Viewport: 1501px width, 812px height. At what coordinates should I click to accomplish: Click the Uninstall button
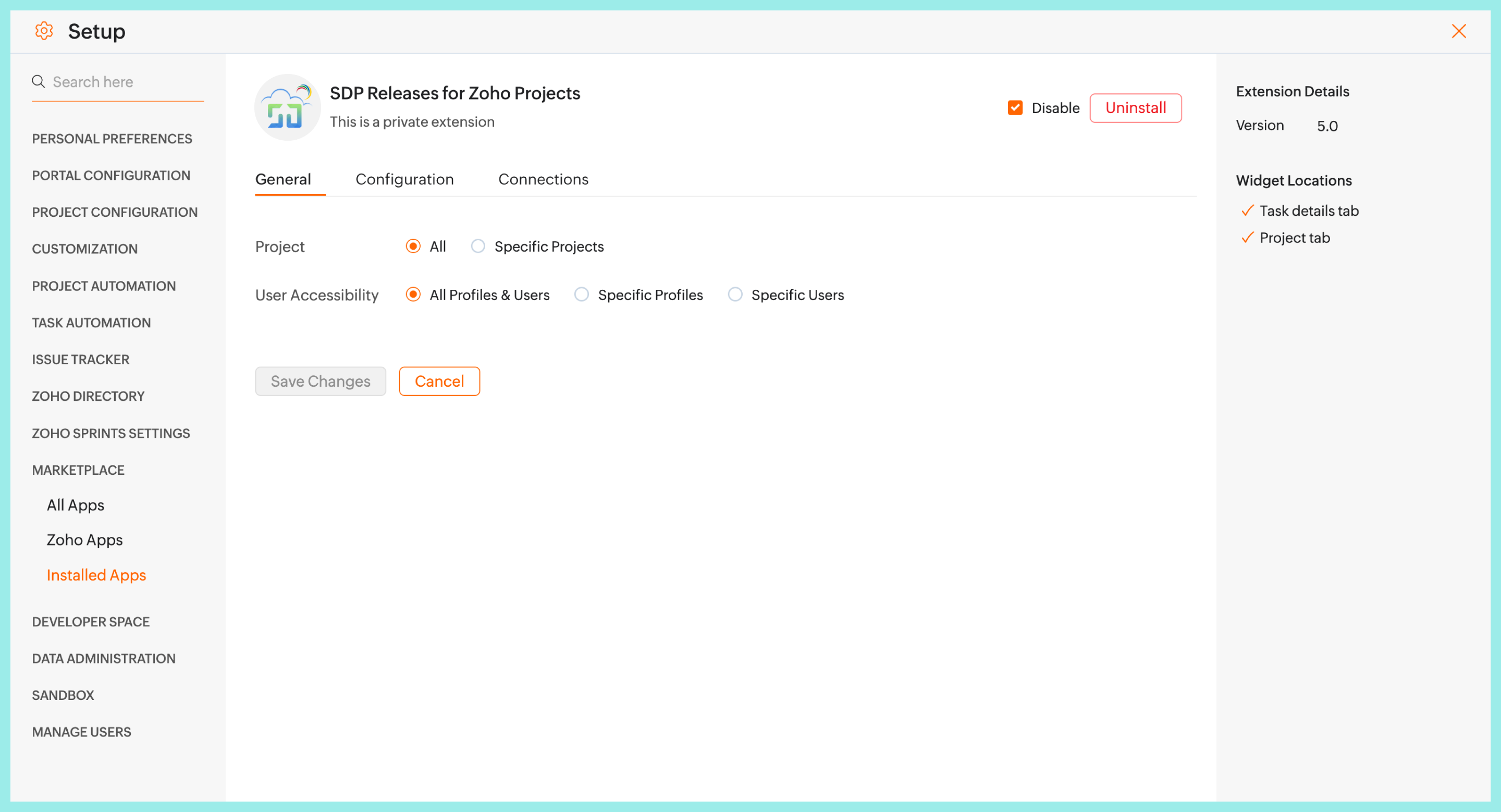pyautogui.click(x=1135, y=108)
